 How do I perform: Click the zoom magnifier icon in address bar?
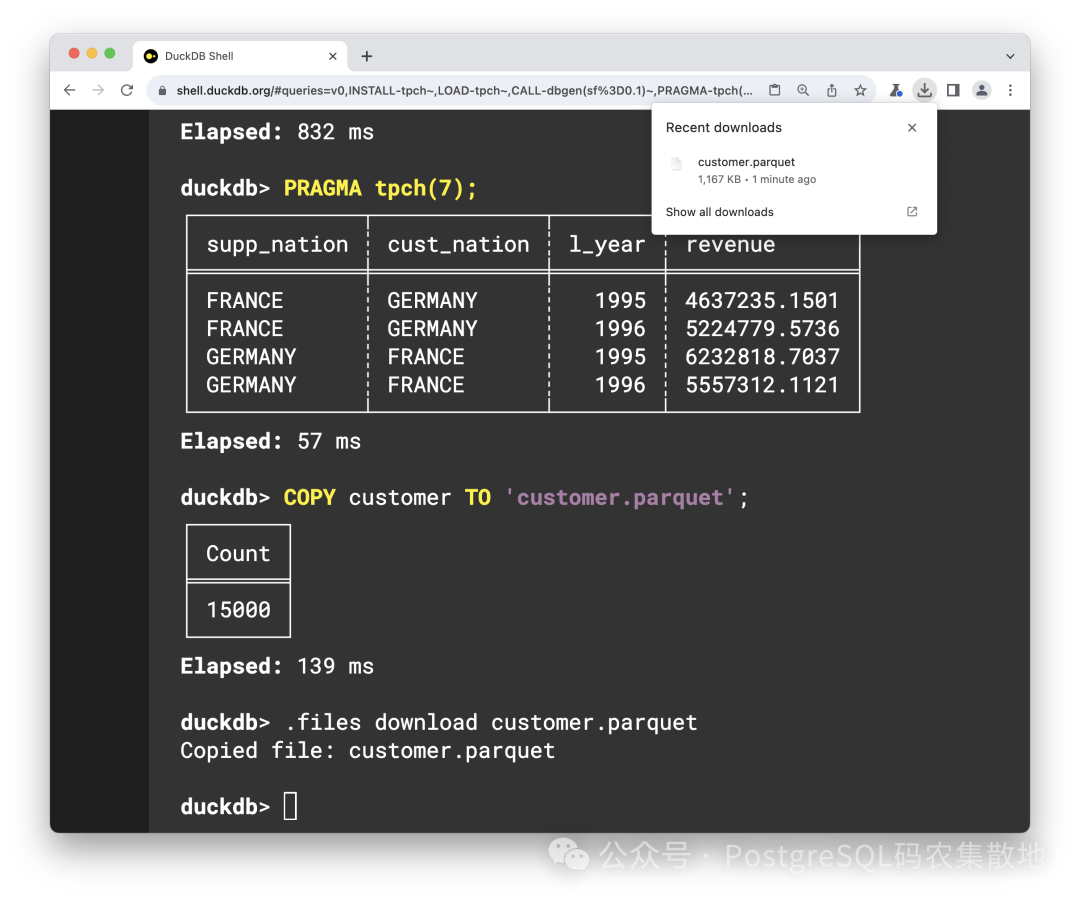[x=803, y=89]
